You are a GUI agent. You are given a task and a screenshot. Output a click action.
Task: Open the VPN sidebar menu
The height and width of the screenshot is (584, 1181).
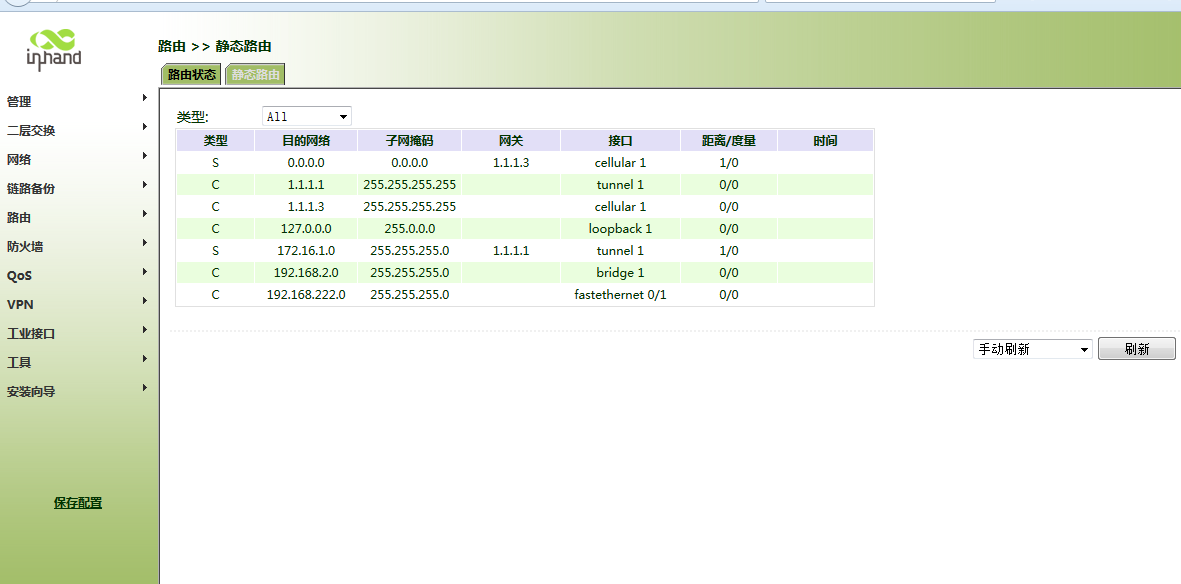pos(20,305)
